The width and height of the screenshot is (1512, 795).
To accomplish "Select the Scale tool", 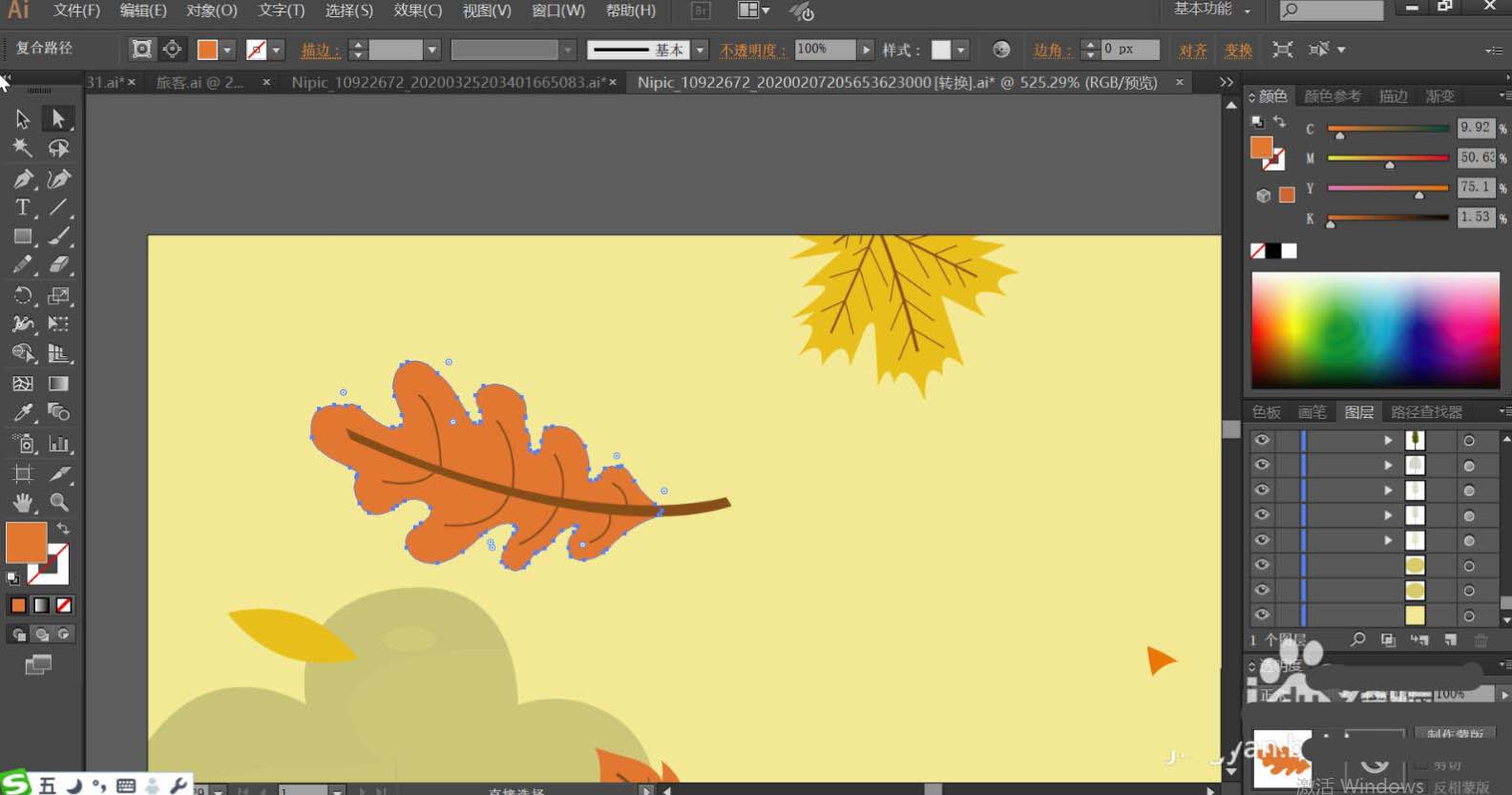I will (x=58, y=296).
